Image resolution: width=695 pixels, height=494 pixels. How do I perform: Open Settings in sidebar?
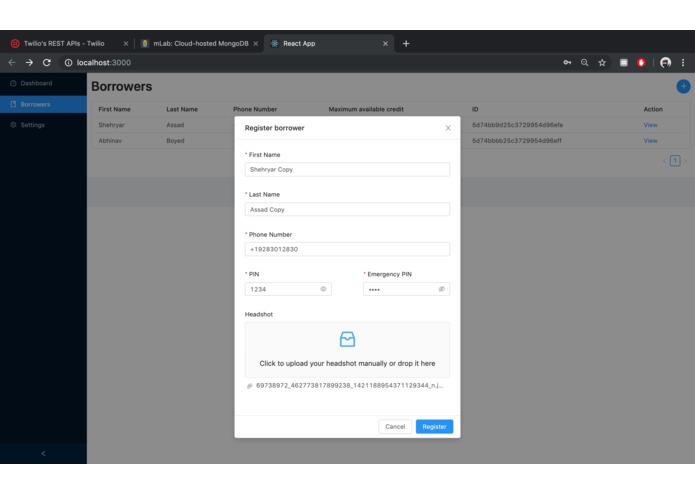coord(43,125)
